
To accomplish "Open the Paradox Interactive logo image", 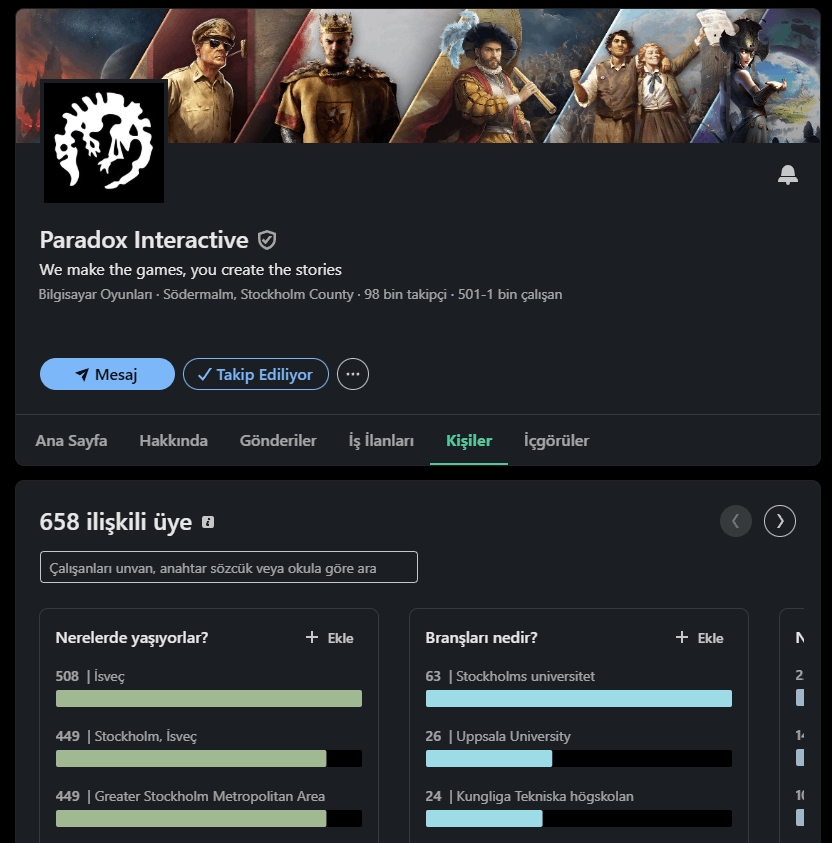I will 104,142.
